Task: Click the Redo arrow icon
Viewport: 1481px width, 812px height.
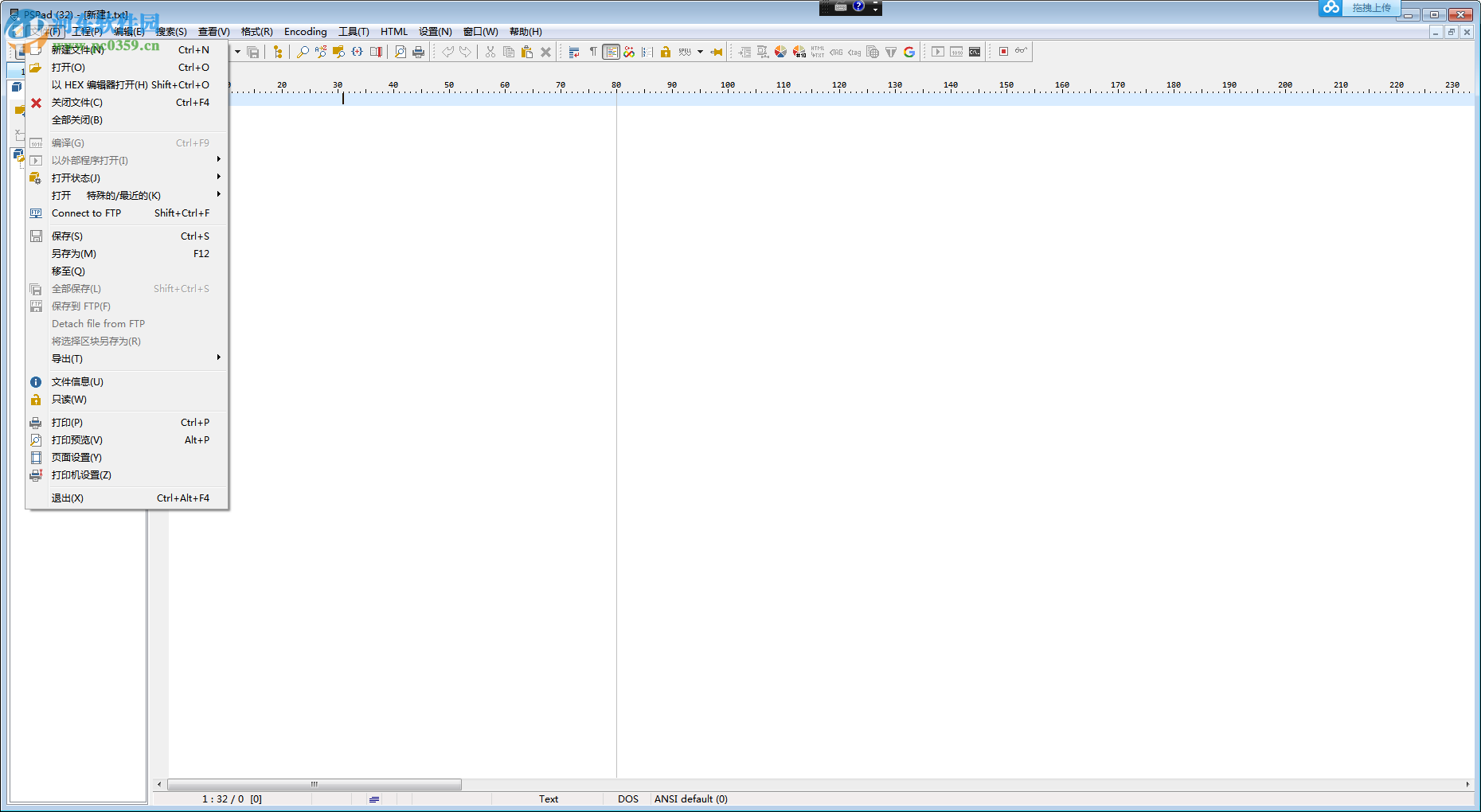Action: pyautogui.click(x=466, y=53)
